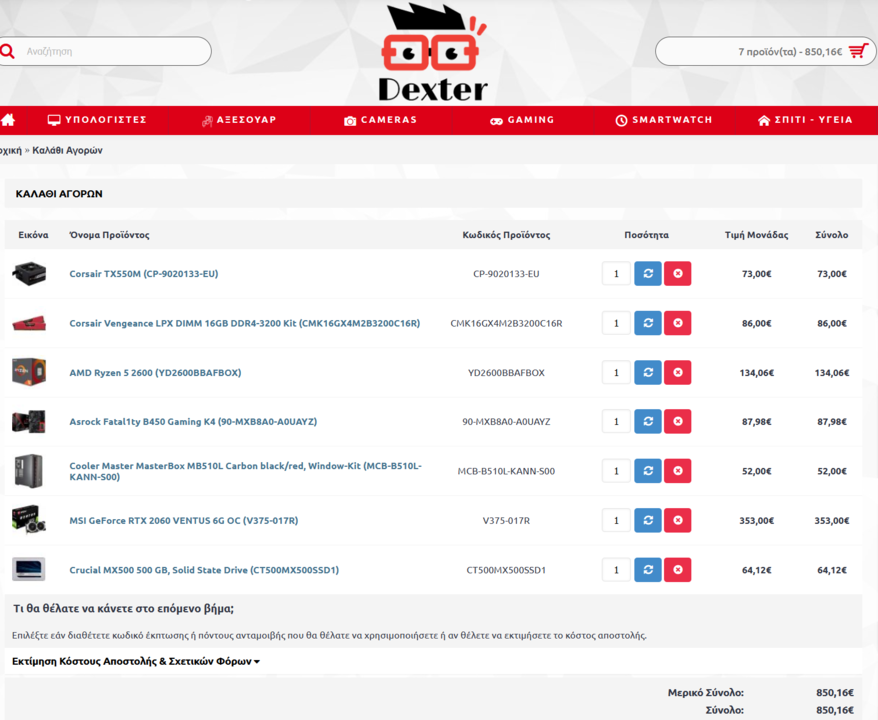Screen dimensions: 878x720
Task: Click the product code 90-MXB8A0-A0UAYZ
Action: 506,422
